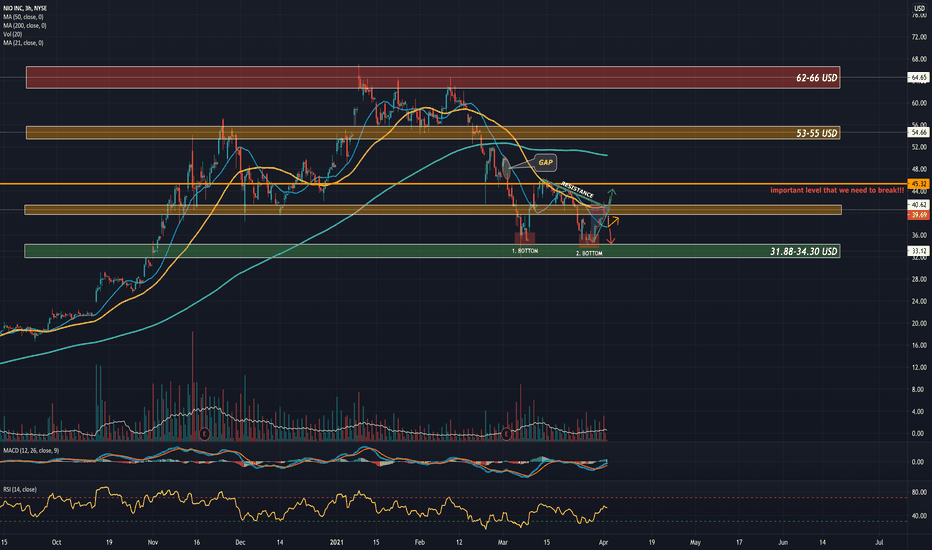932x550 pixels.
Task: Select the RESISTANCE trendline label
Action: (577, 190)
